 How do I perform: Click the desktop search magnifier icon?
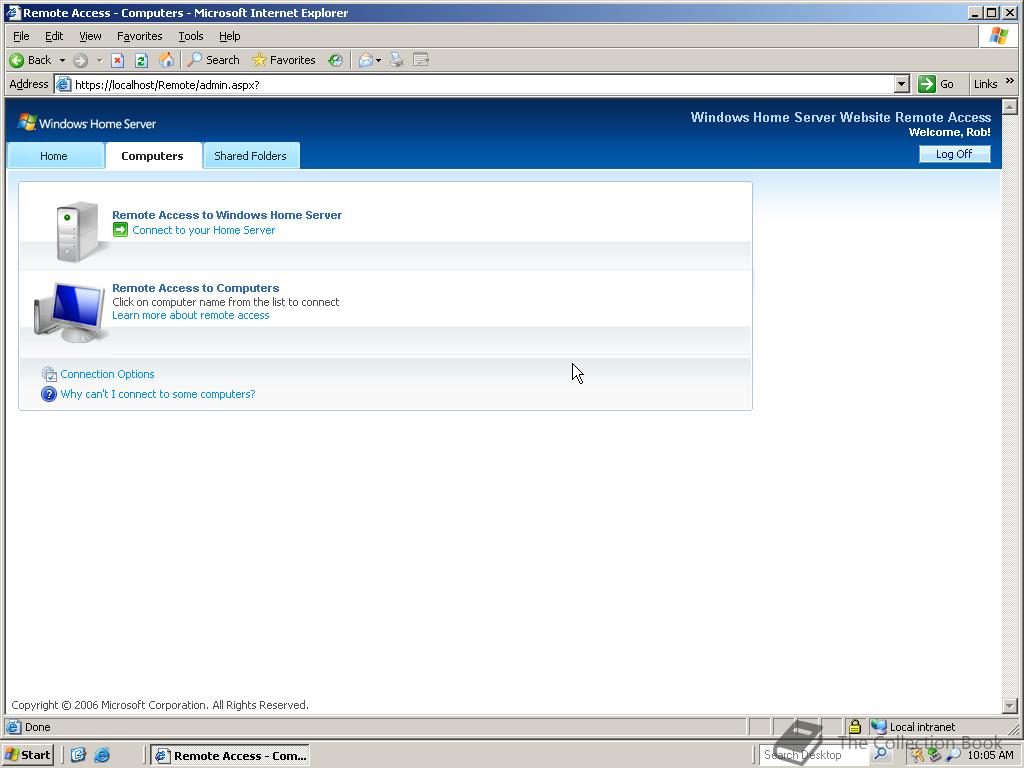(x=880, y=754)
